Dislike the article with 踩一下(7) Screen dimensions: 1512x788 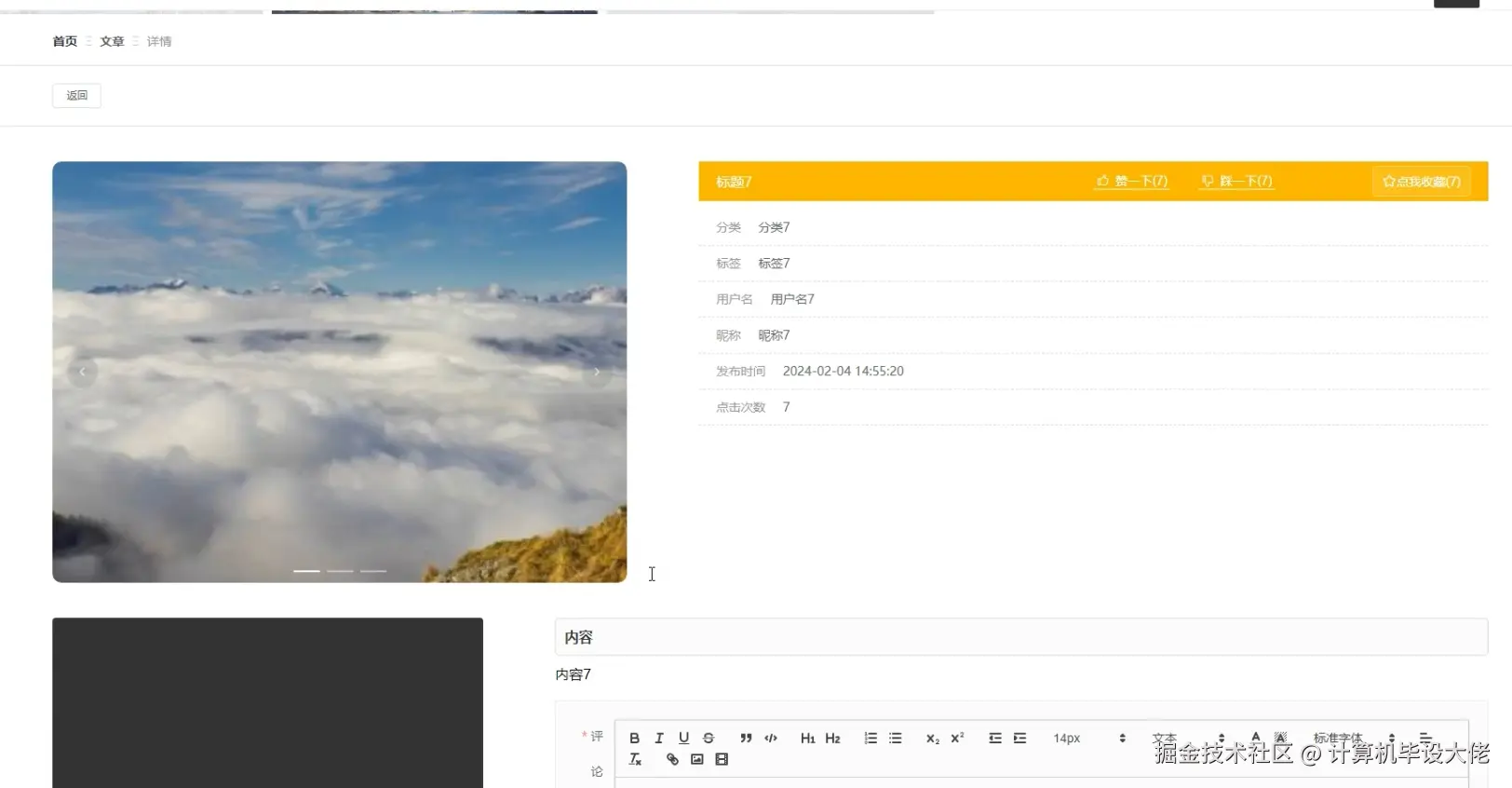pyautogui.click(x=1236, y=181)
